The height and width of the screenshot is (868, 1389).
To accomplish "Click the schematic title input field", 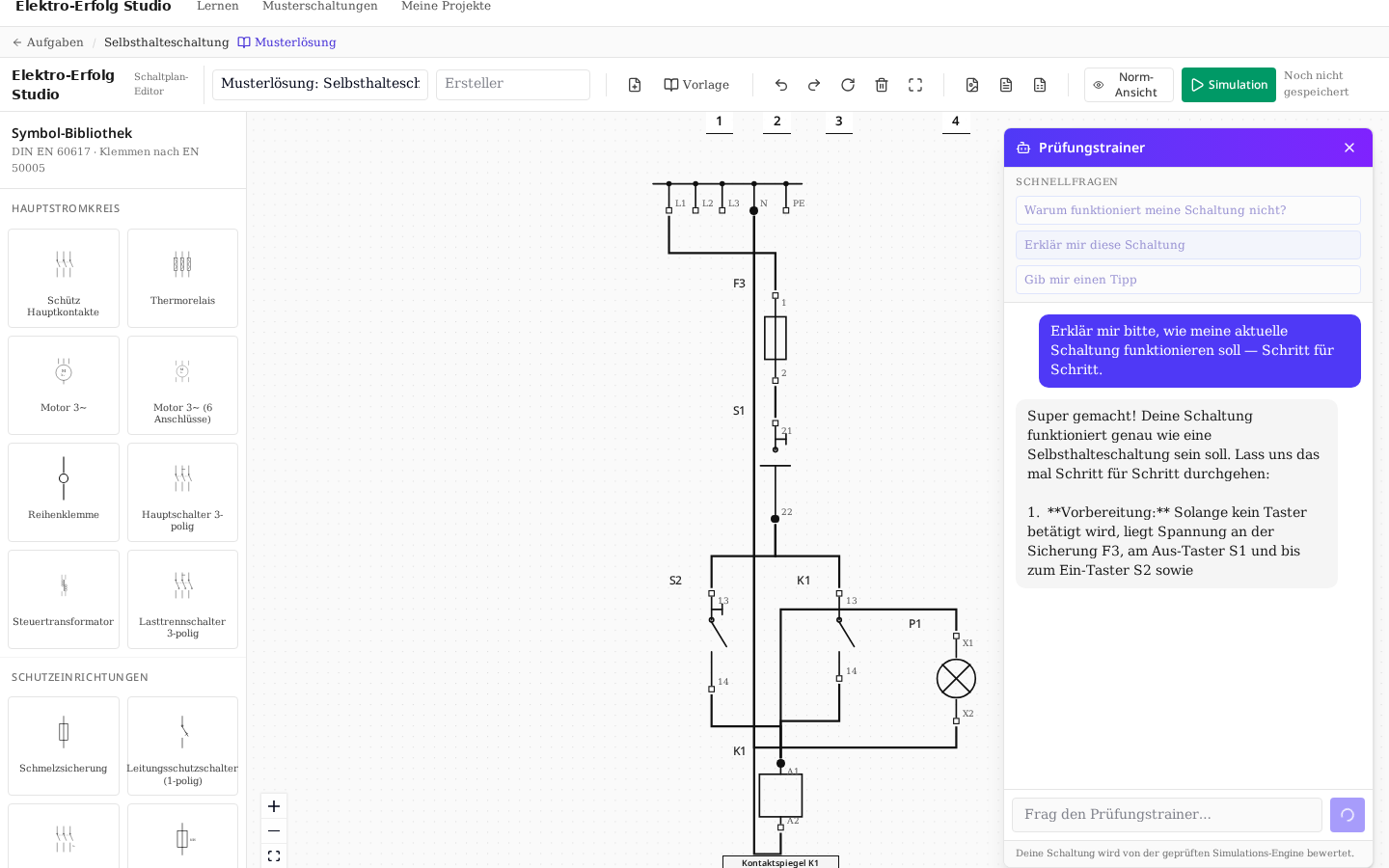I will (320, 84).
